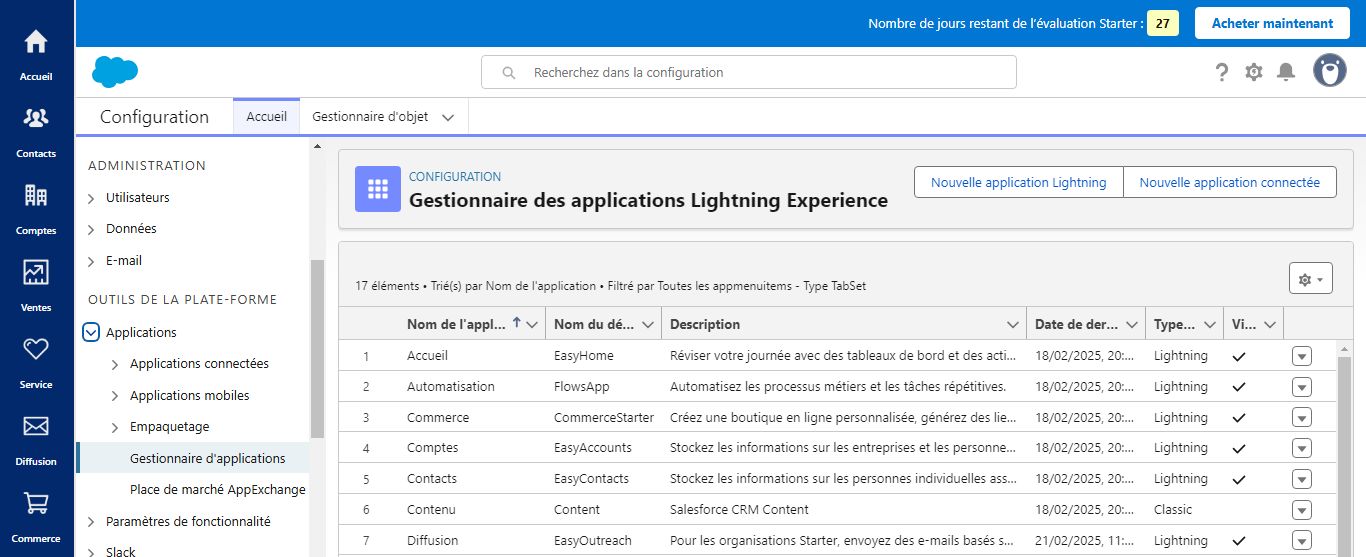This screenshot has height=557, width=1366.
Task: Click the Classic type cell for Contenu
Action: click(x=1173, y=509)
